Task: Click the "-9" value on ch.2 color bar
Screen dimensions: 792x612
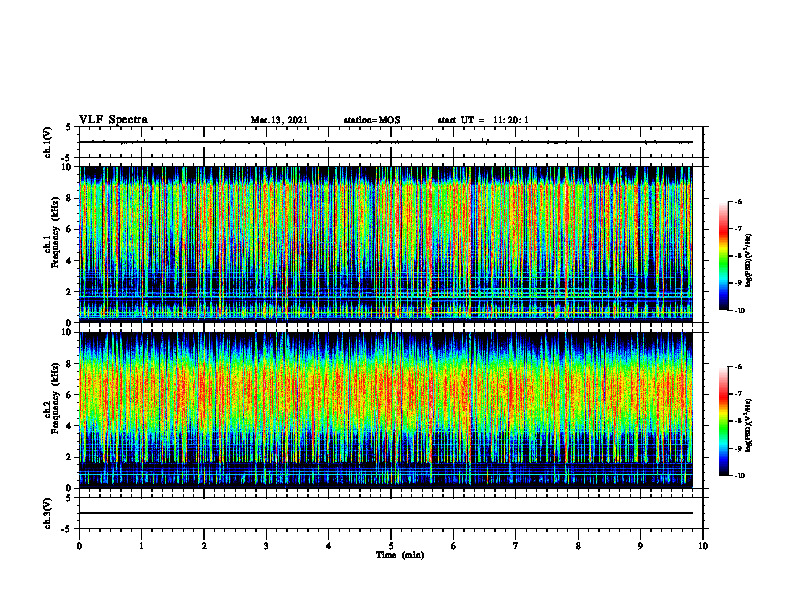Action: [x=737, y=448]
